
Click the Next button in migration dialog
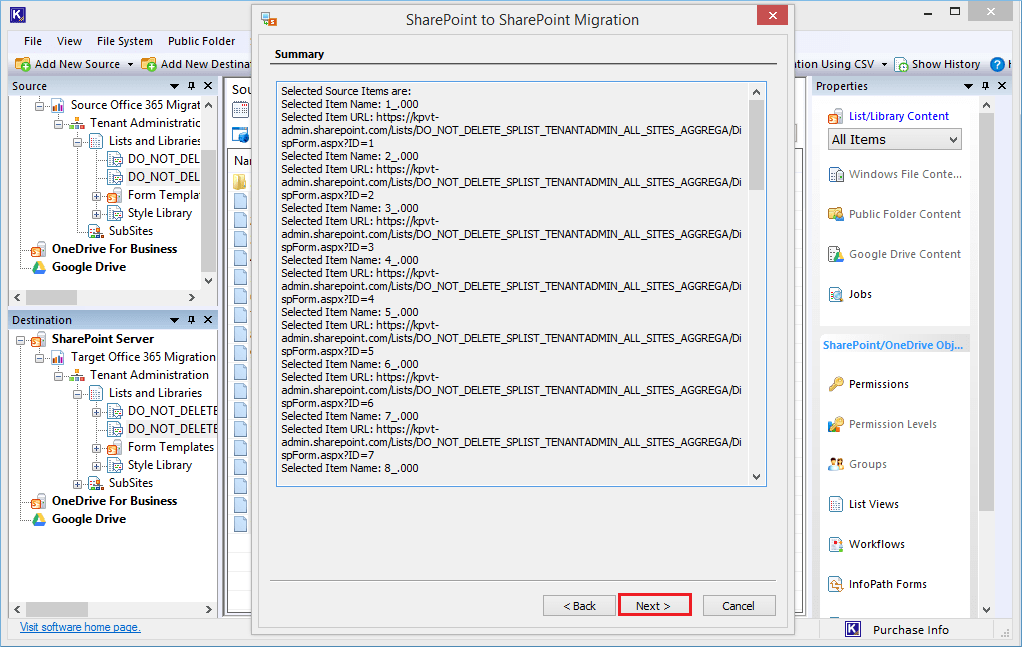(654, 605)
